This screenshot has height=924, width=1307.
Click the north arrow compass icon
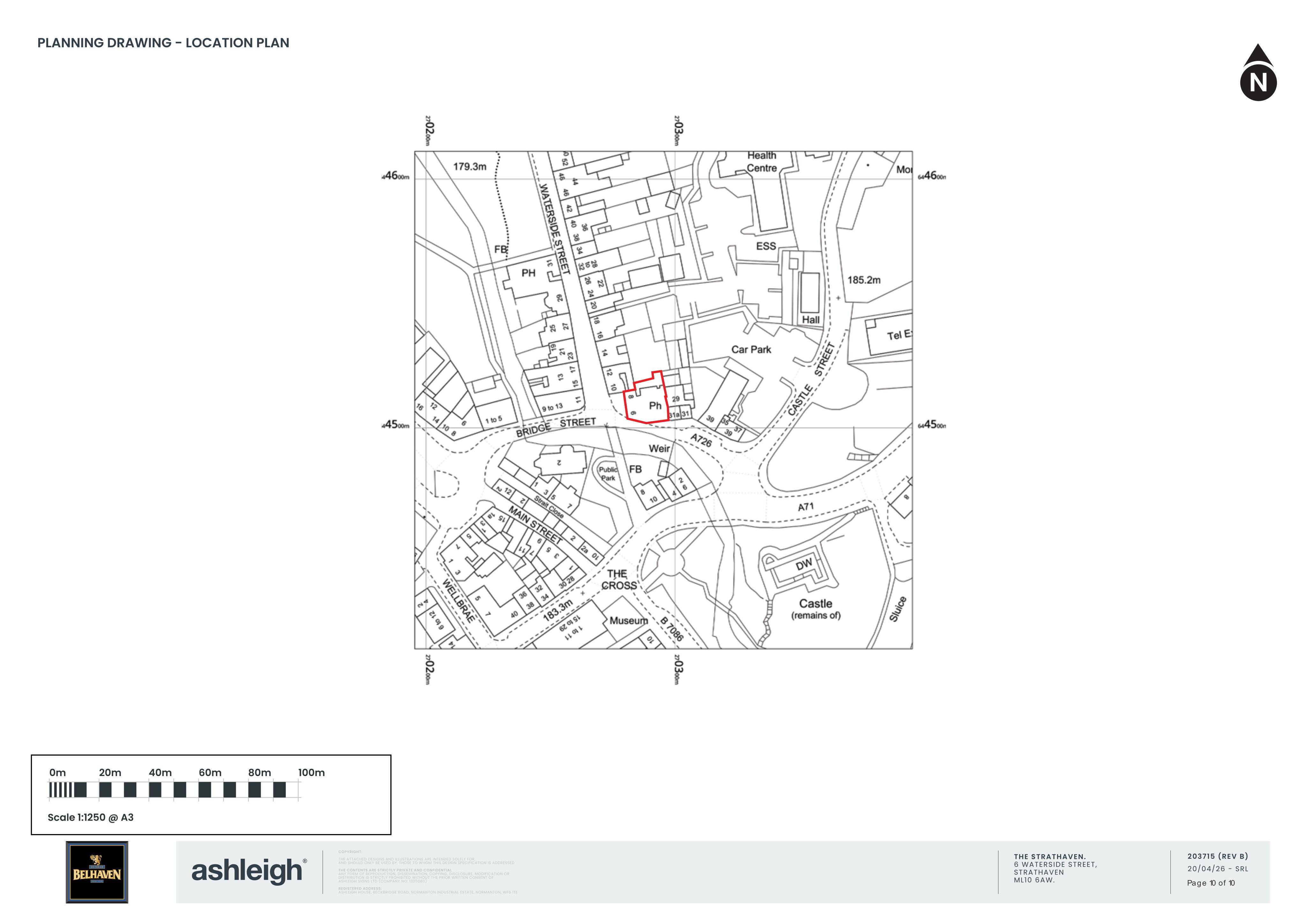[x=1258, y=72]
